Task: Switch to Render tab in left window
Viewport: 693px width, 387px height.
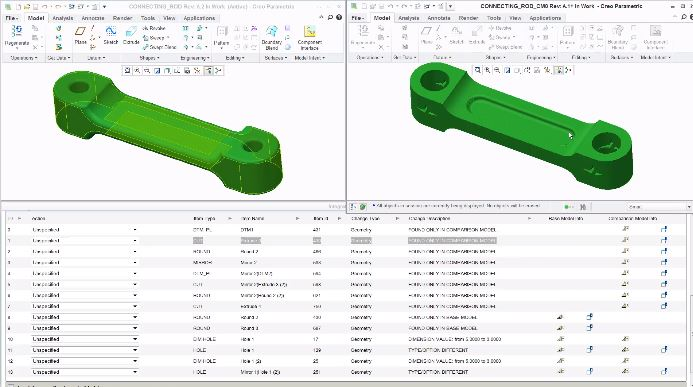Action: point(122,18)
